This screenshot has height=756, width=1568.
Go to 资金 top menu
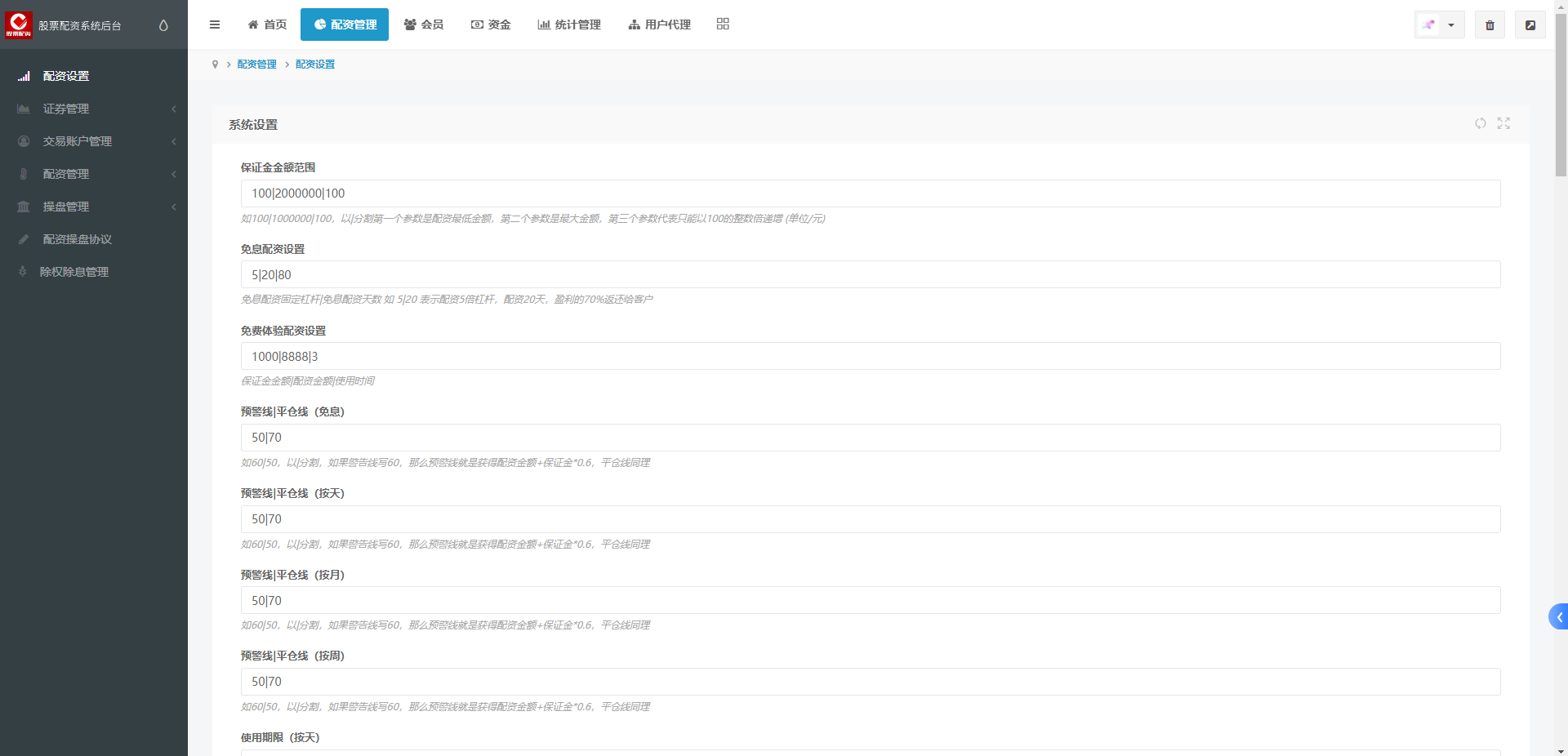[x=491, y=24]
